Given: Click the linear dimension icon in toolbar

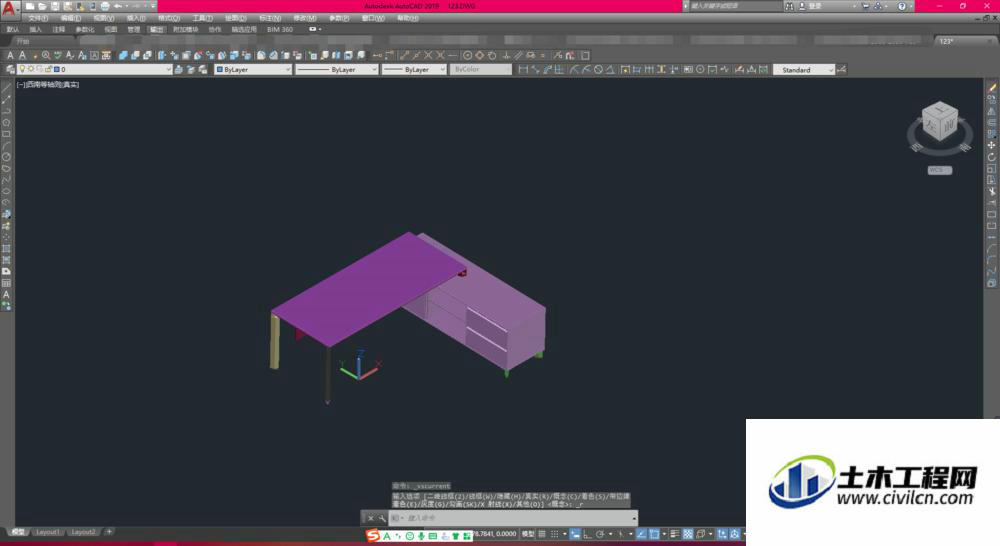Looking at the screenshot, I should 524,70.
